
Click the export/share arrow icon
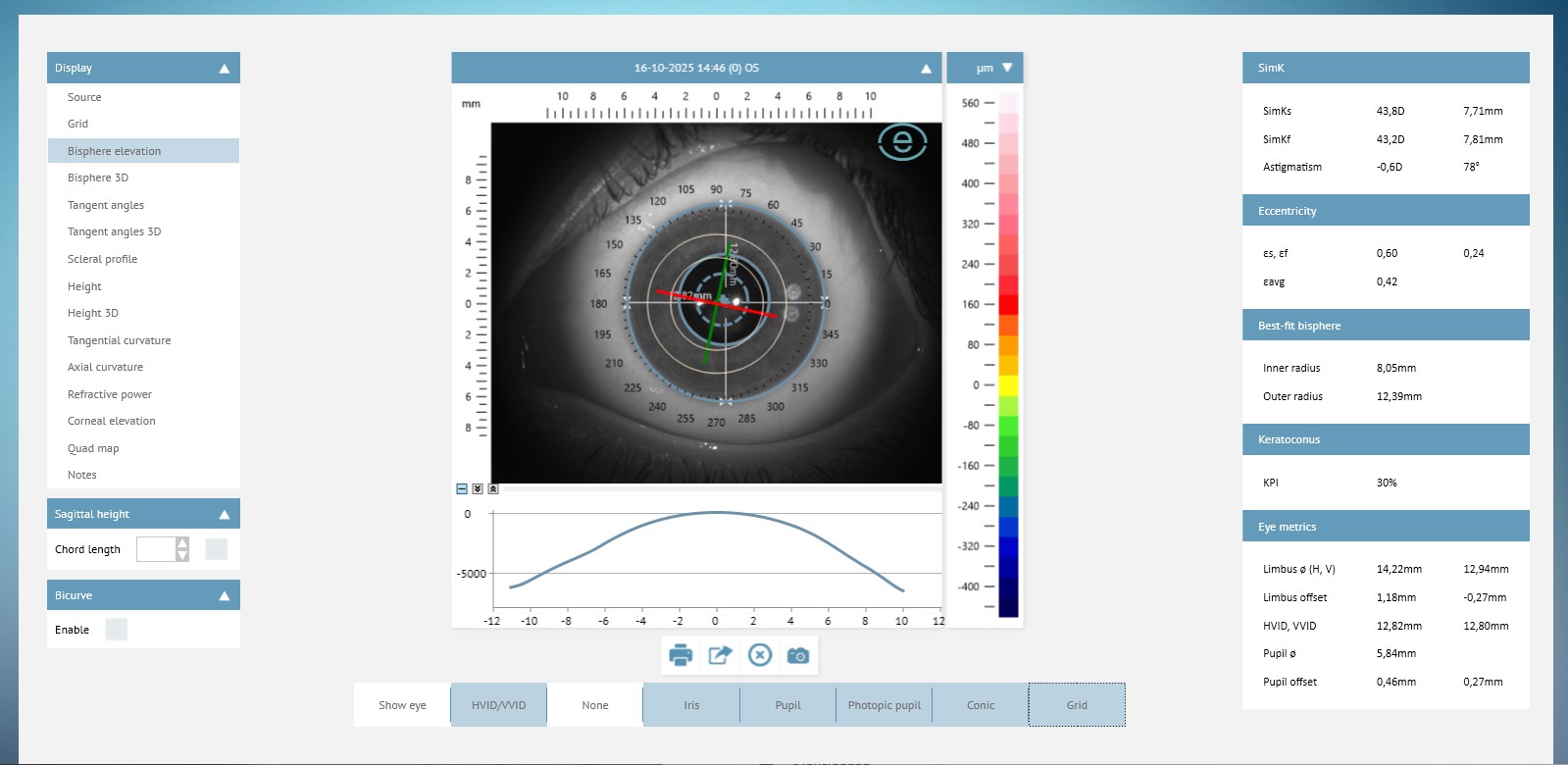point(721,655)
